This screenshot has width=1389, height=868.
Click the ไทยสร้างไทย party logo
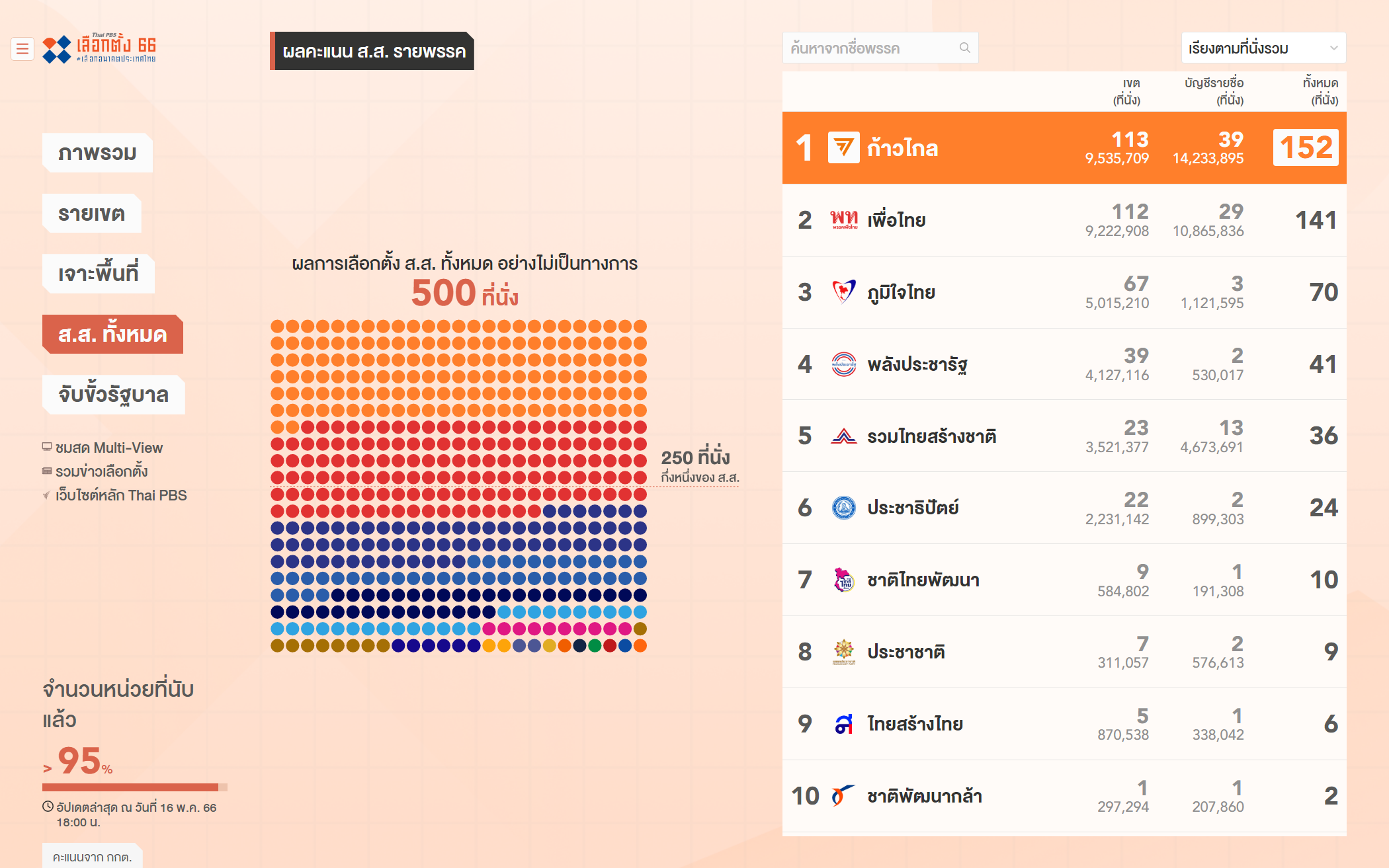(843, 724)
